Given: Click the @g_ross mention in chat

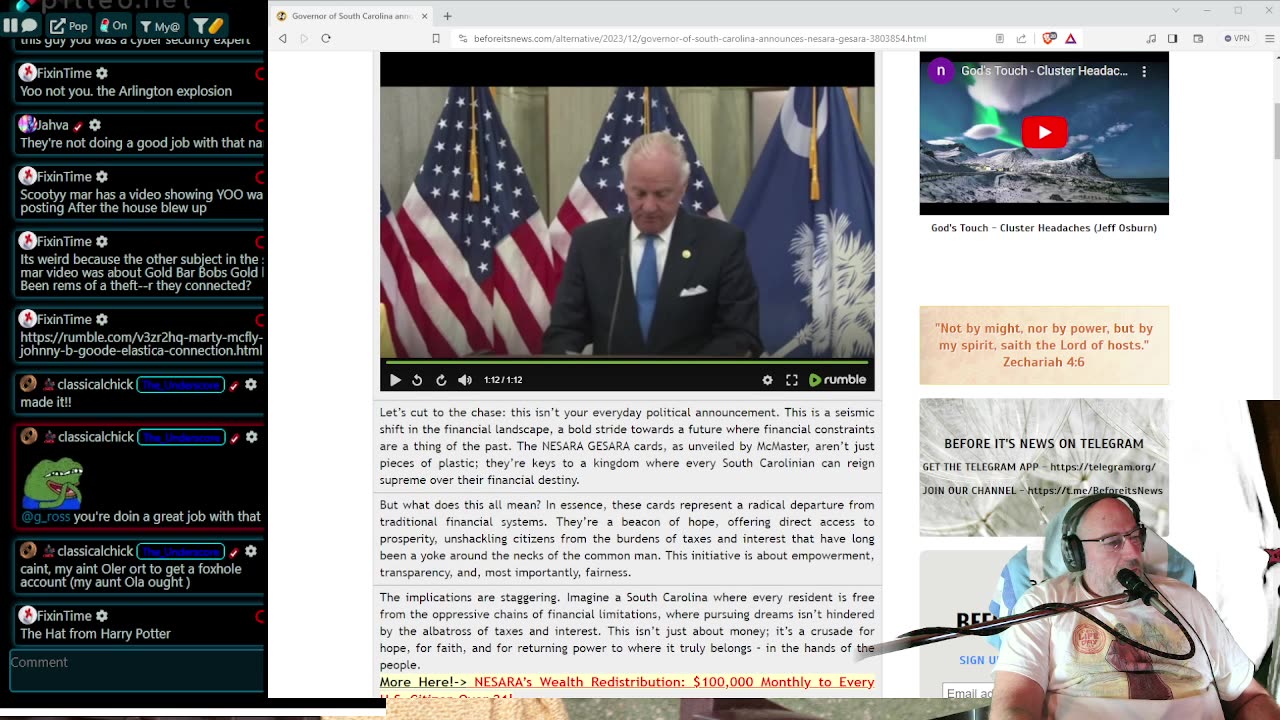Looking at the screenshot, I should [x=45, y=517].
